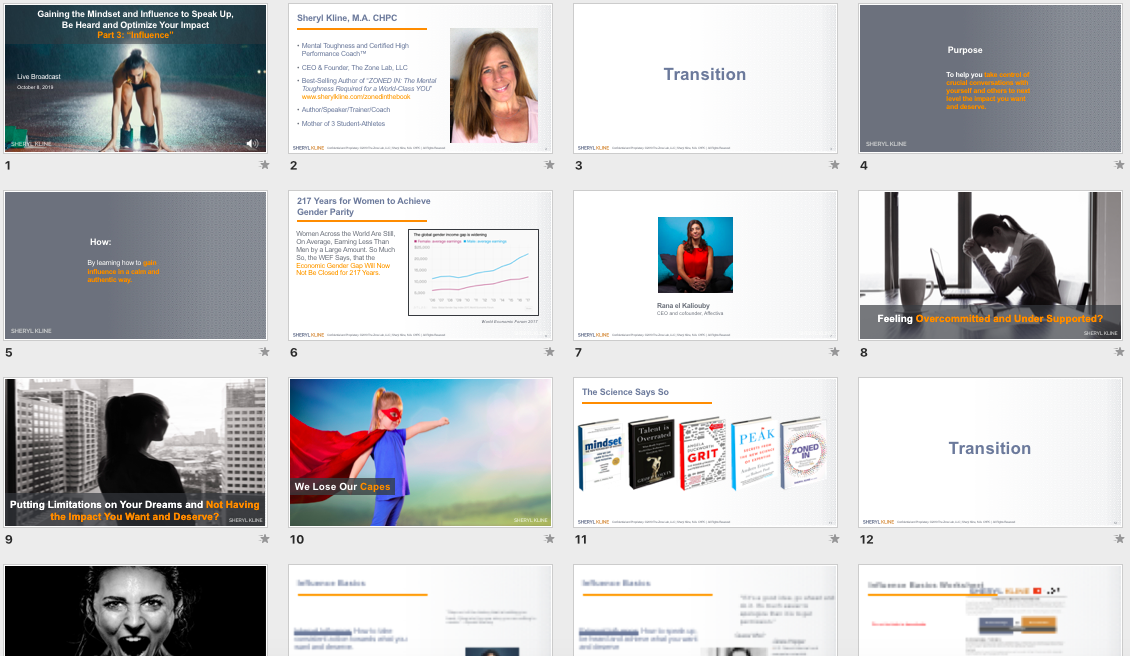Click the transition star below slide 2
This screenshot has height=656, width=1130.
pyautogui.click(x=550, y=165)
